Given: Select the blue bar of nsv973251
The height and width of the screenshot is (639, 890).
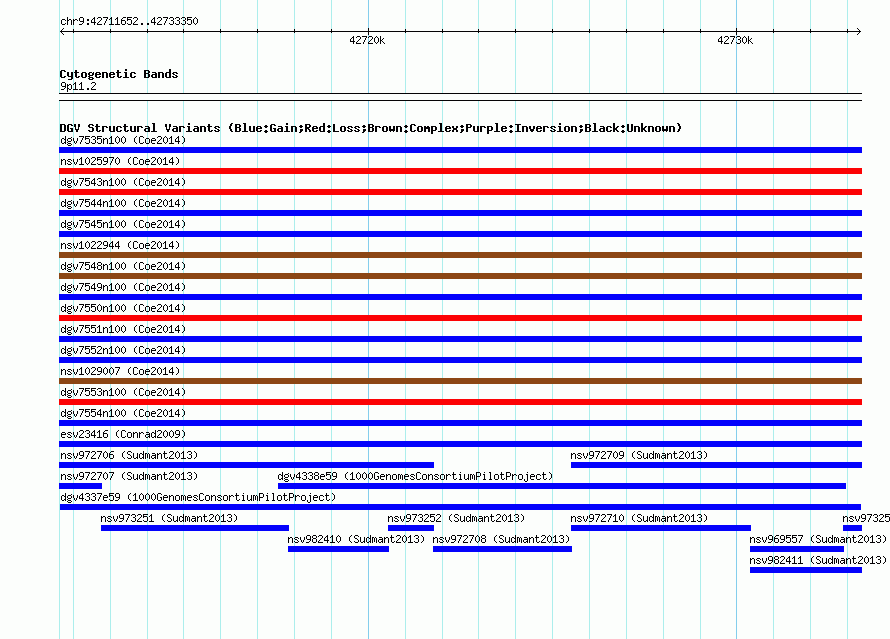Looking at the screenshot, I should click(x=195, y=528).
